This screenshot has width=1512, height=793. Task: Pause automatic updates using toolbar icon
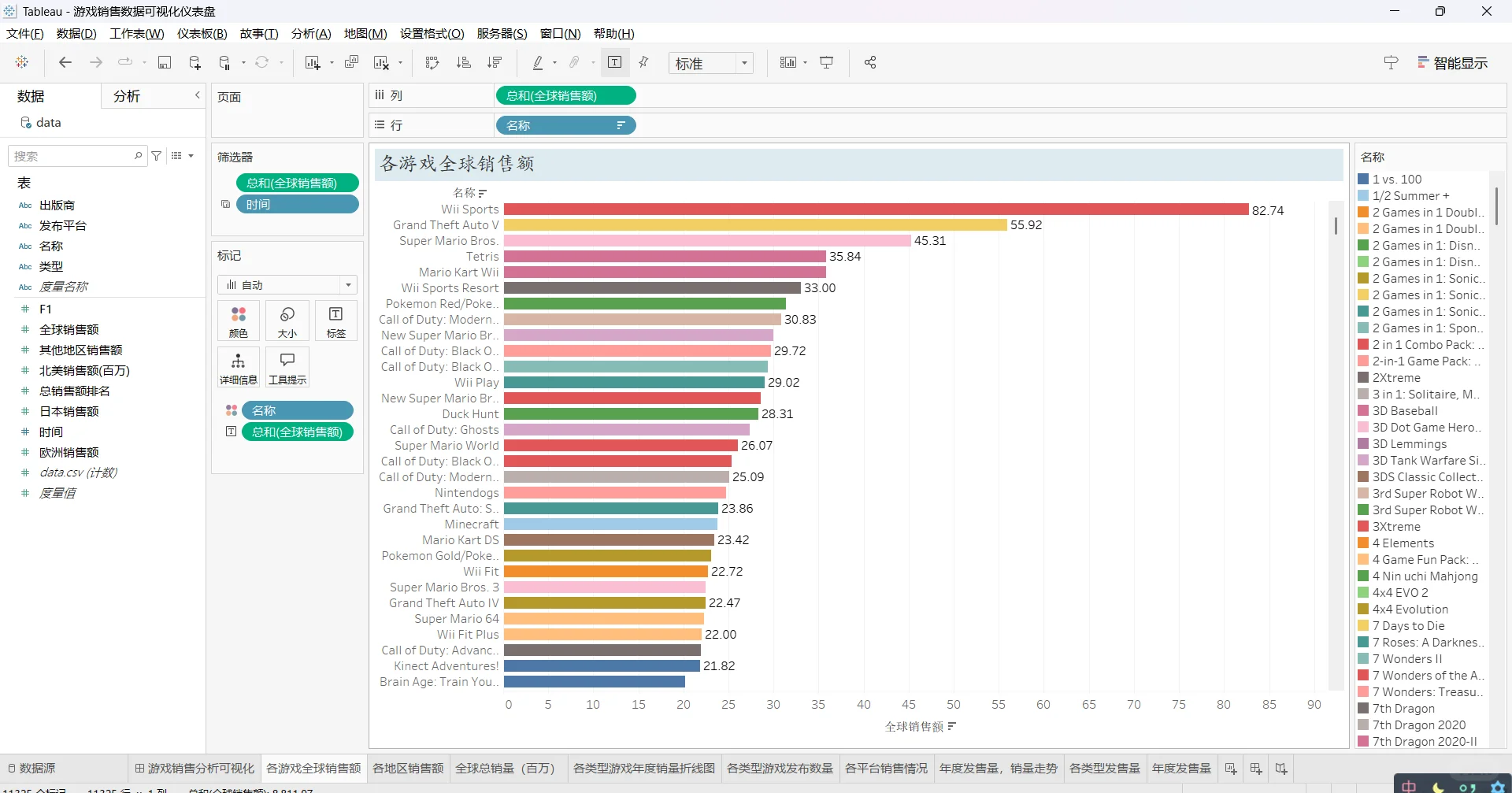pos(224,62)
